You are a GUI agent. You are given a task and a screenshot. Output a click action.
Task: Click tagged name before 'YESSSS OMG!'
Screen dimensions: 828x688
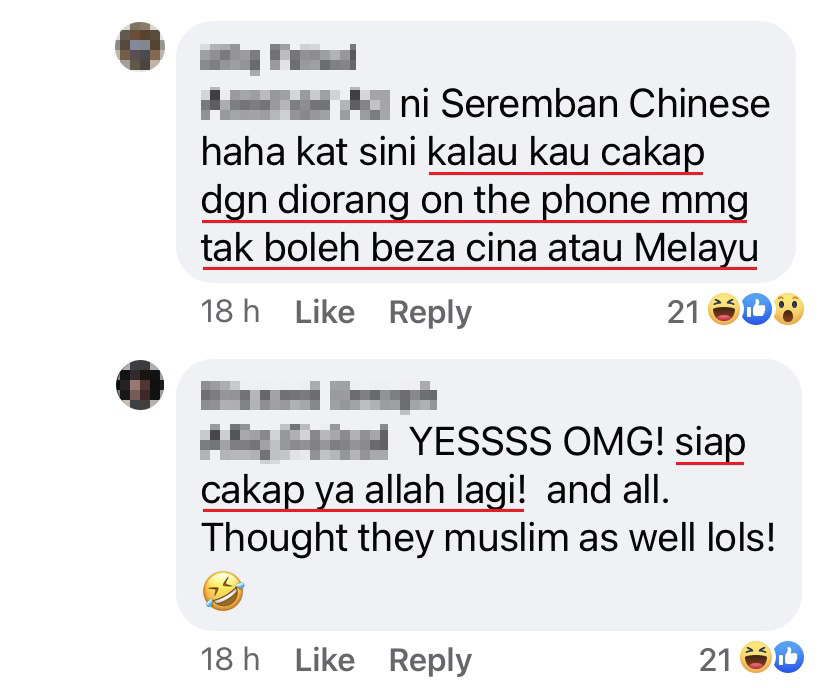(x=294, y=442)
